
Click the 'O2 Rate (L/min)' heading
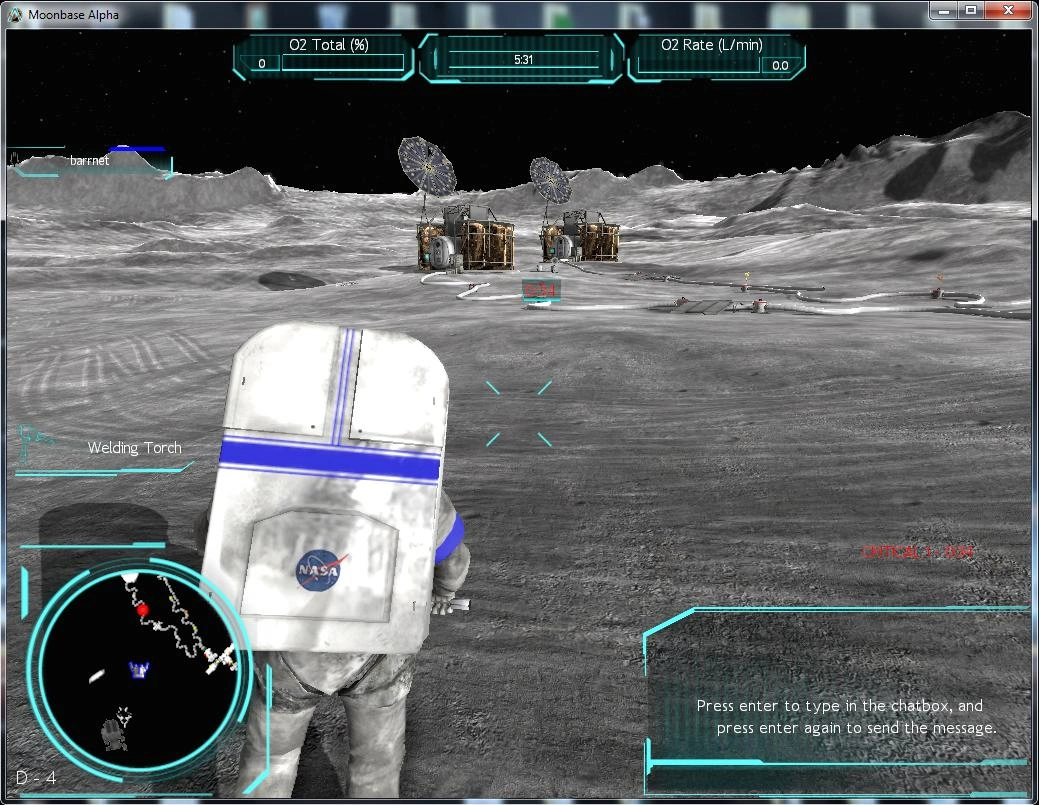tap(712, 45)
